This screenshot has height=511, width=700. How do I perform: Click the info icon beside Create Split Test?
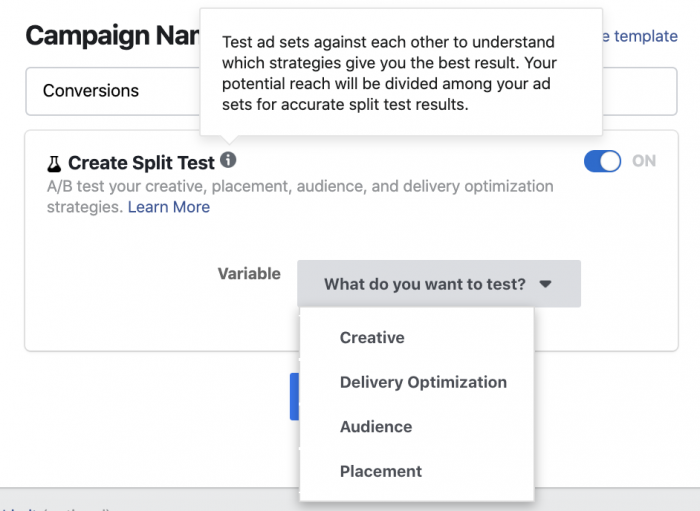point(228,160)
